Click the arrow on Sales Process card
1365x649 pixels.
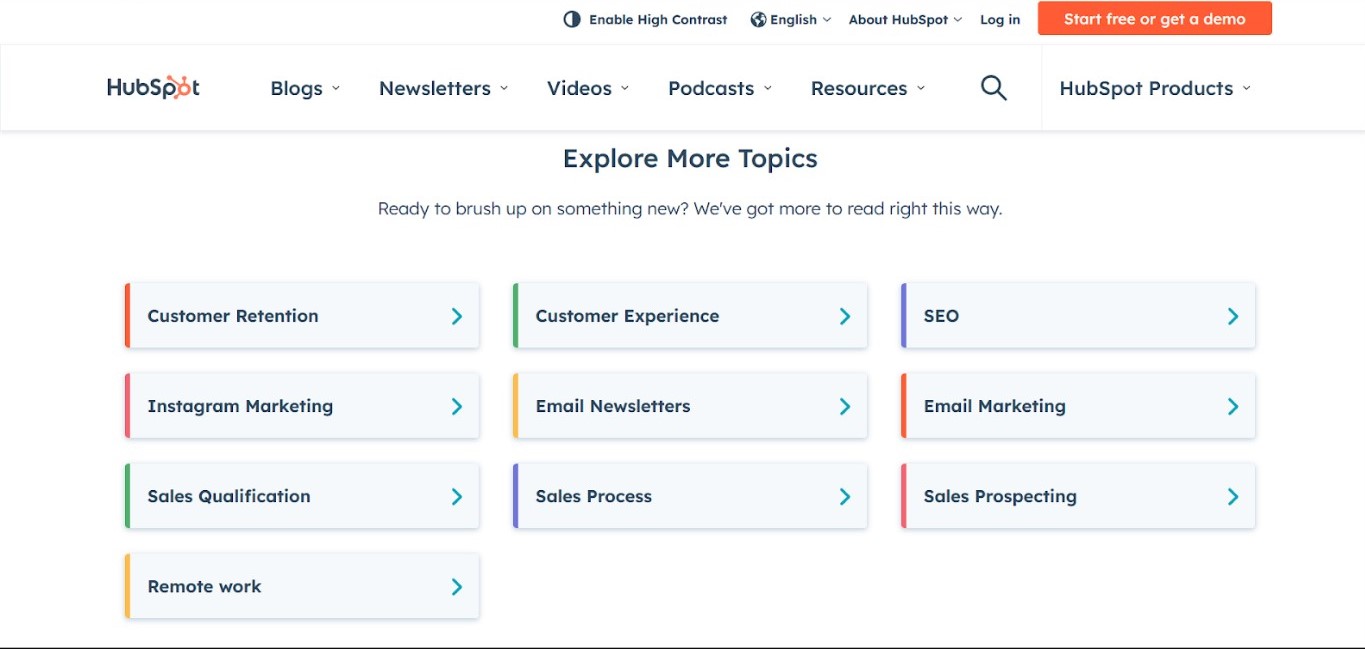(x=845, y=497)
